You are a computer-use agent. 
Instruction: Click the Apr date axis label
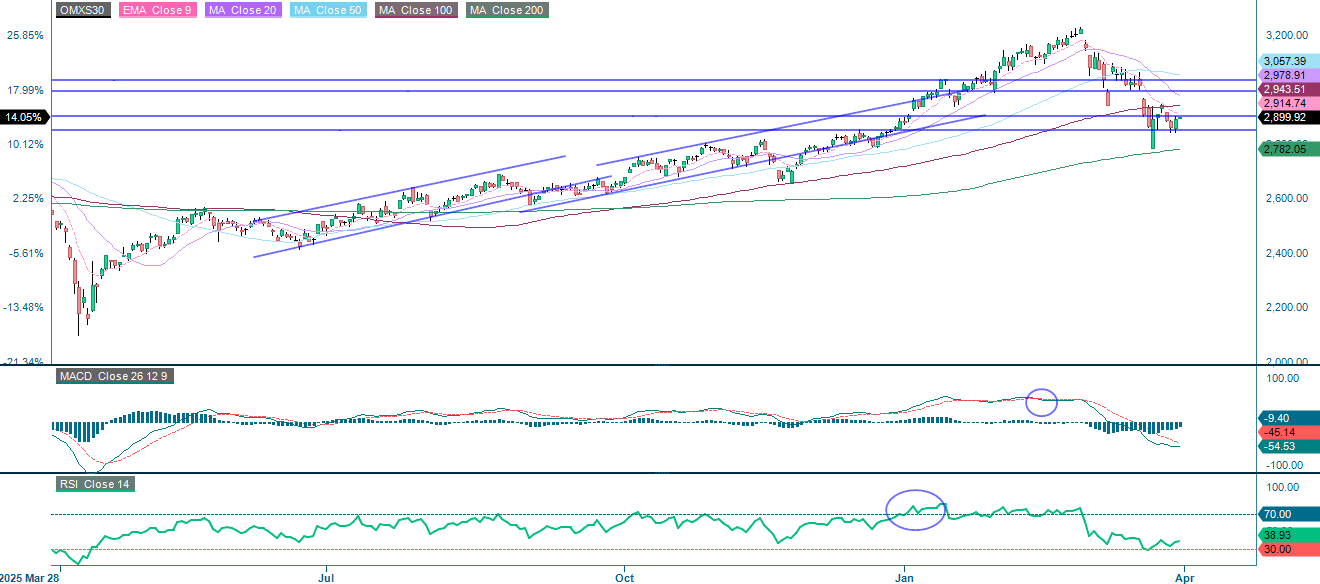tap(1185, 577)
